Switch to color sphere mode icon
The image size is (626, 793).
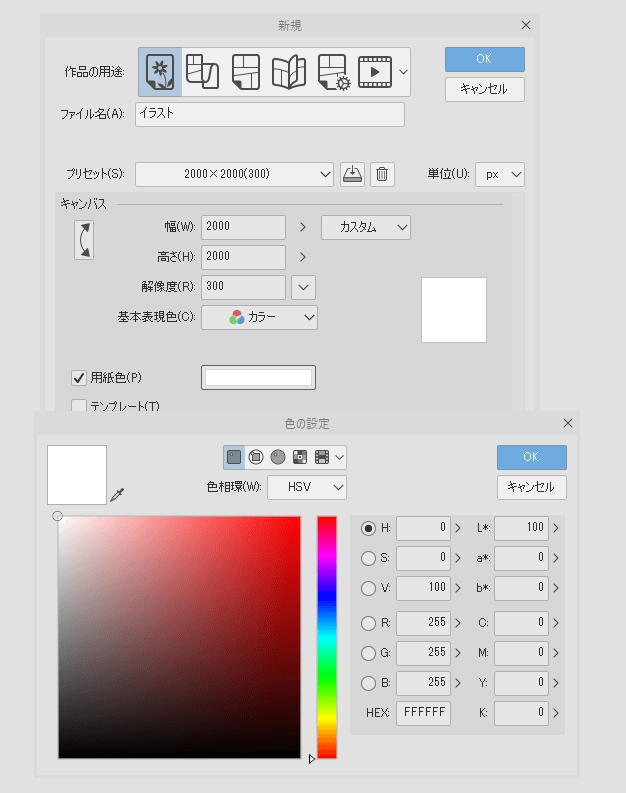point(278,457)
